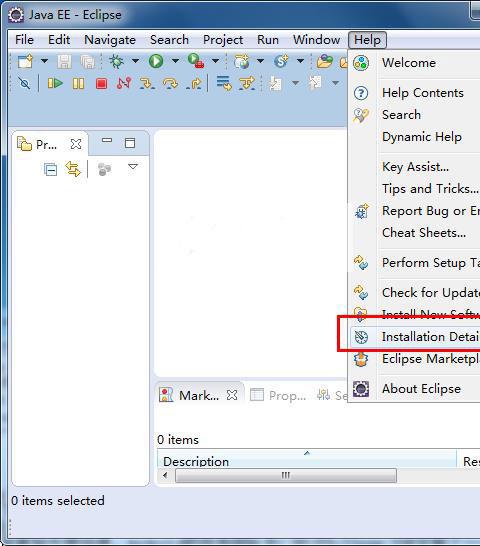
Task: Choose Search entry in Help menu
Action: coord(415,115)
